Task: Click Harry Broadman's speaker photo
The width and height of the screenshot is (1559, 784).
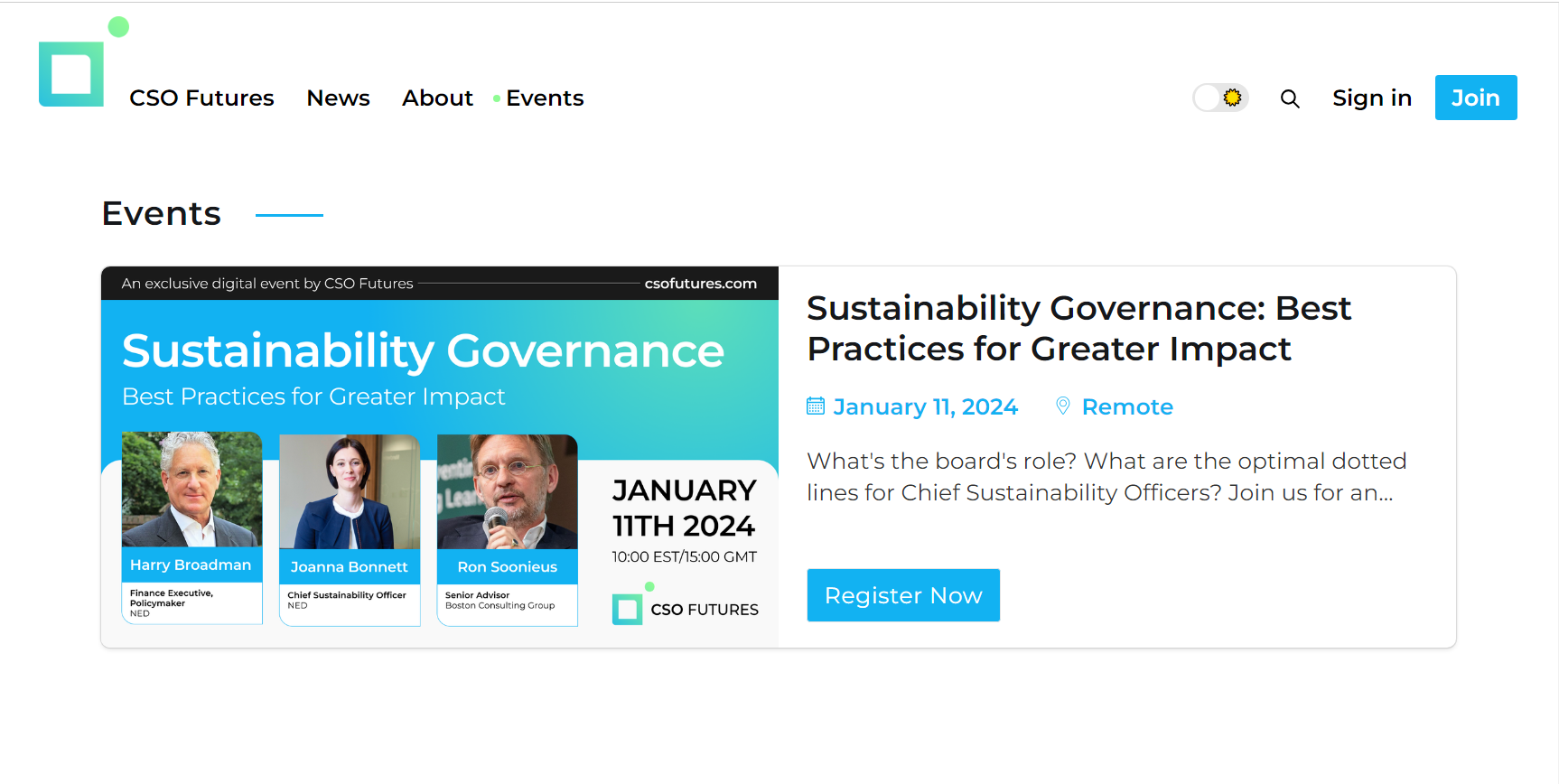Action: pyautogui.click(x=191, y=490)
